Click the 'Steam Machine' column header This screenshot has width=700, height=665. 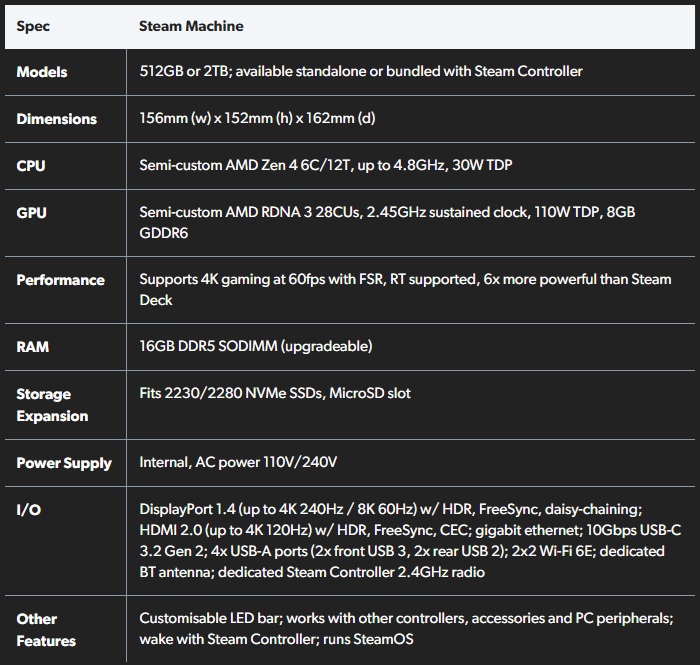click(x=191, y=26)
